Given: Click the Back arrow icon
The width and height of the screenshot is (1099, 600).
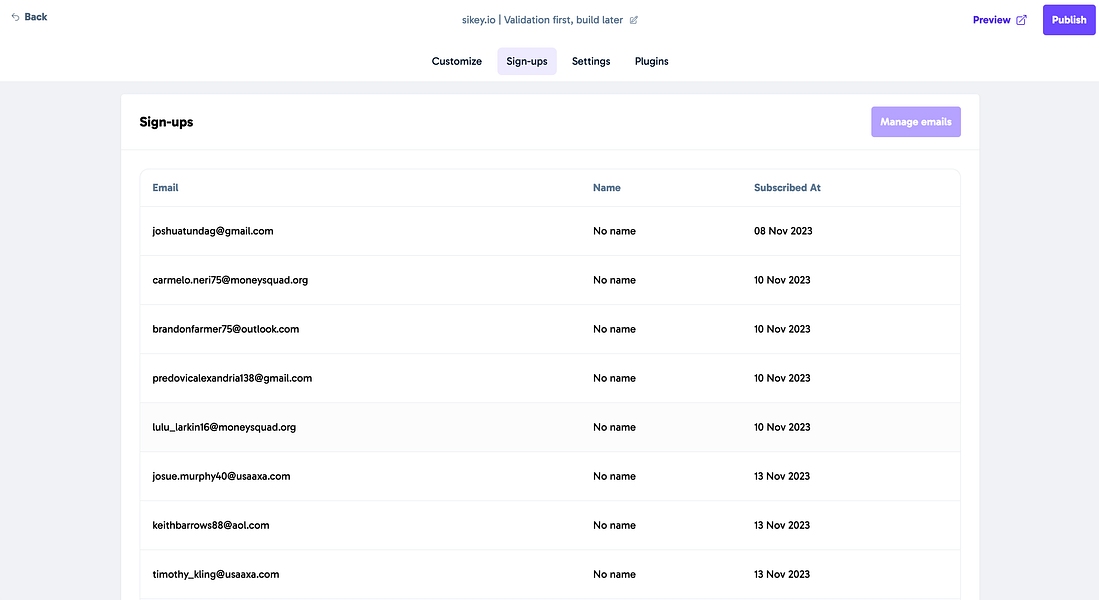Looking at the screenshot, I should 15,17.
